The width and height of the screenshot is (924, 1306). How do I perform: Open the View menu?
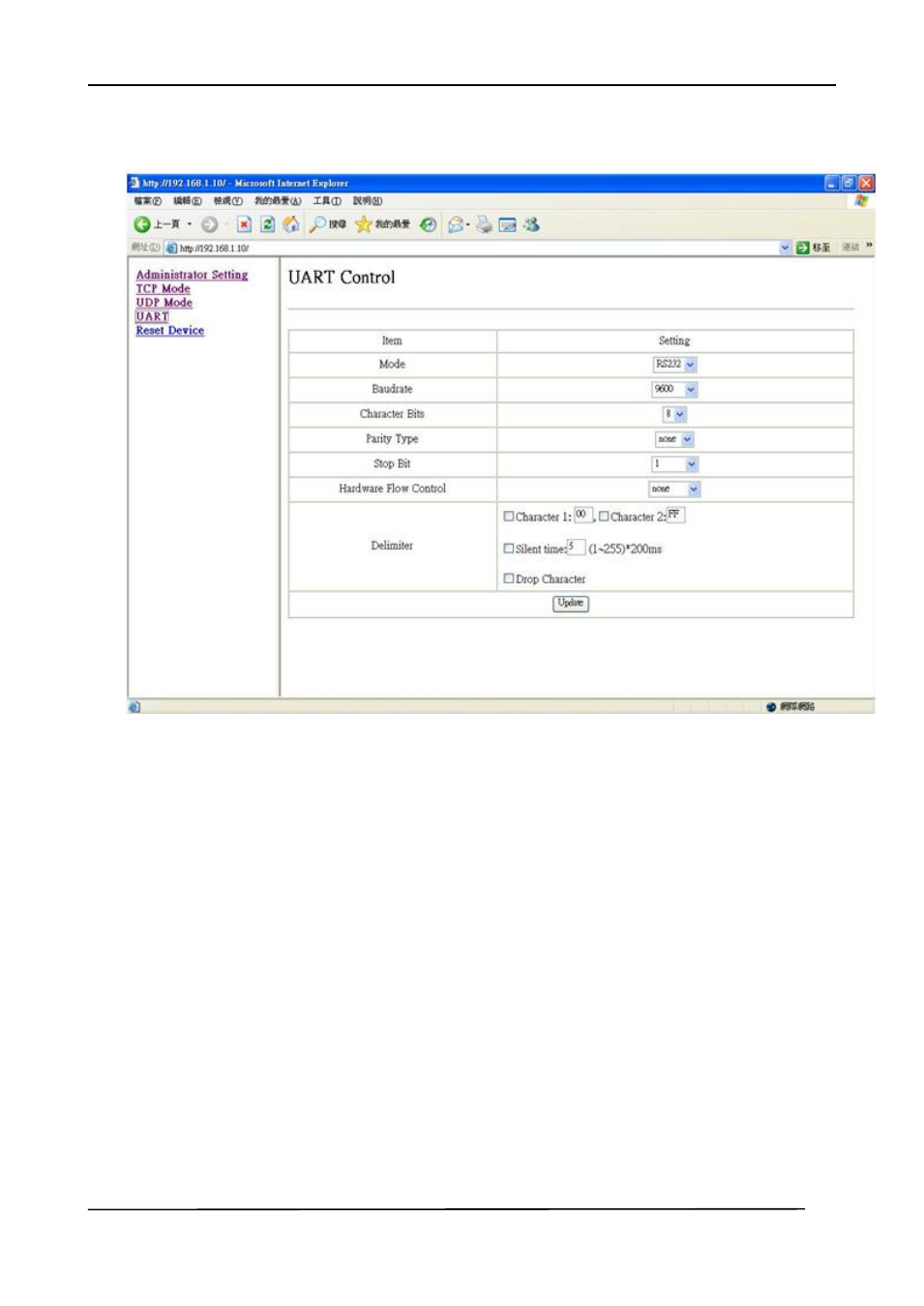[228, 201]
